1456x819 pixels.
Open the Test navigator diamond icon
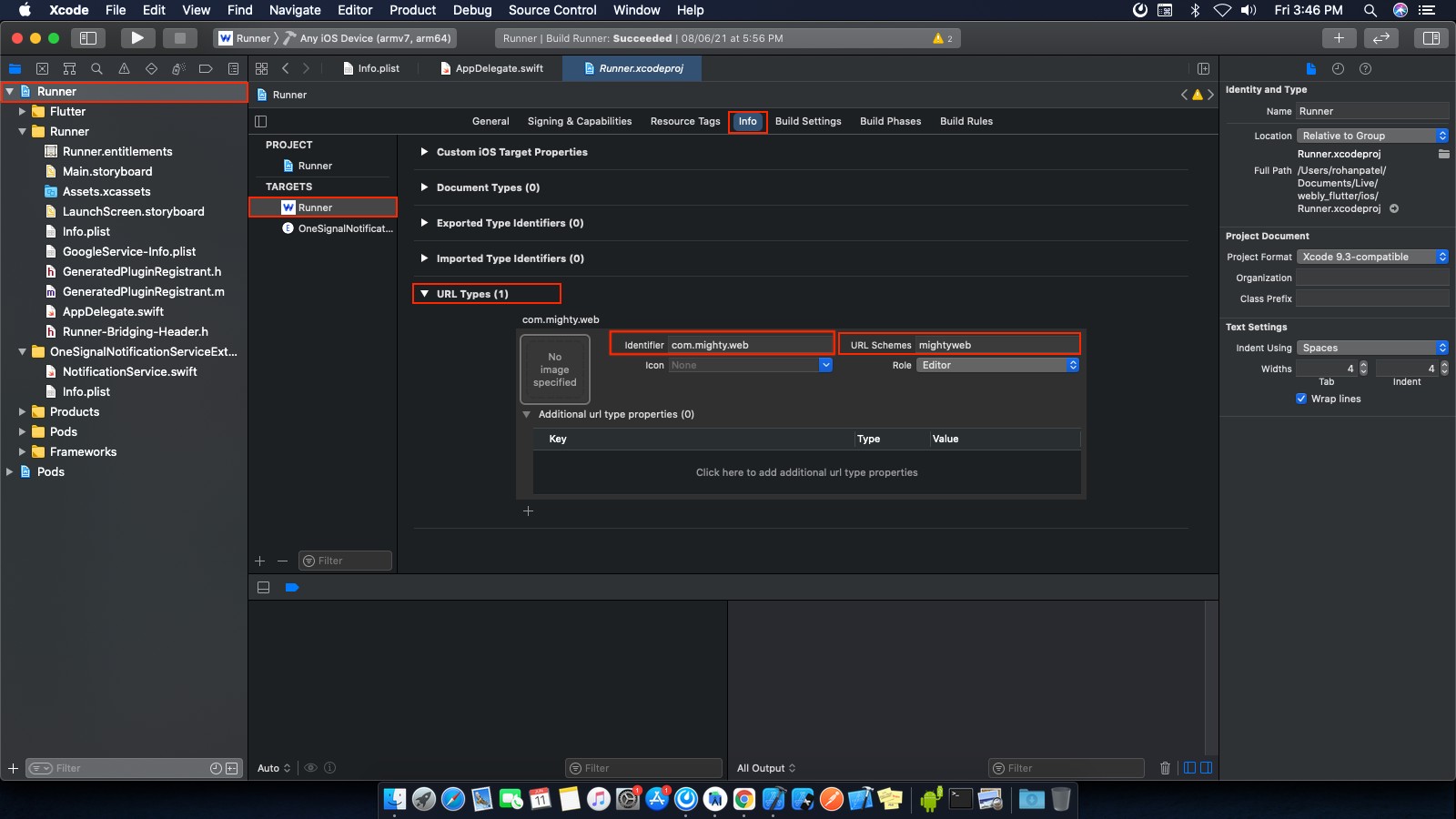click(x=151, y=68)
